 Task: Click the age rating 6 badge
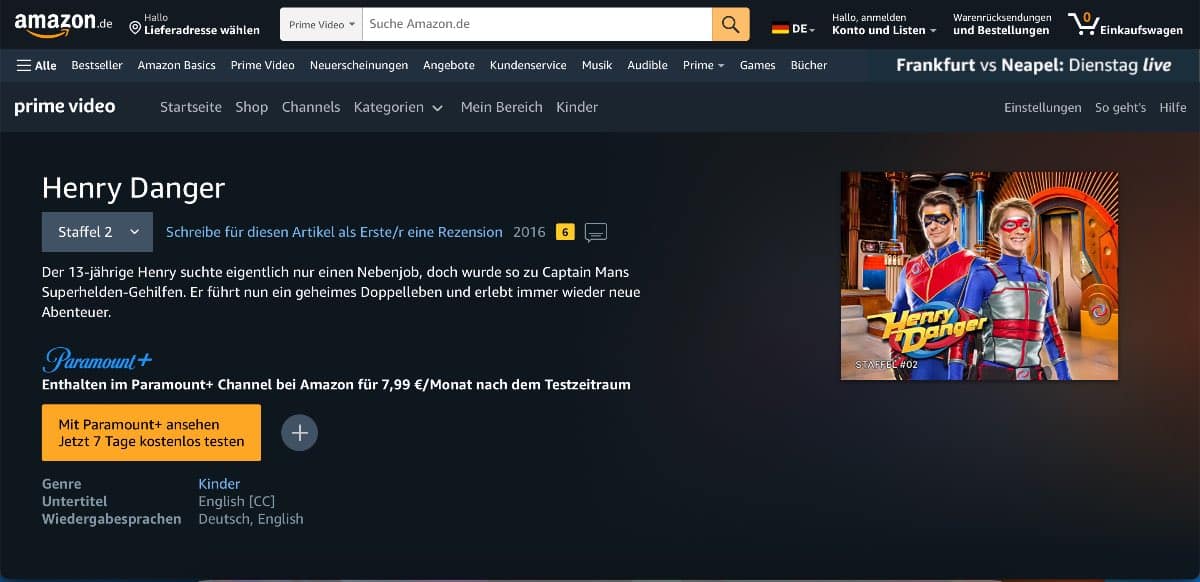565,232
